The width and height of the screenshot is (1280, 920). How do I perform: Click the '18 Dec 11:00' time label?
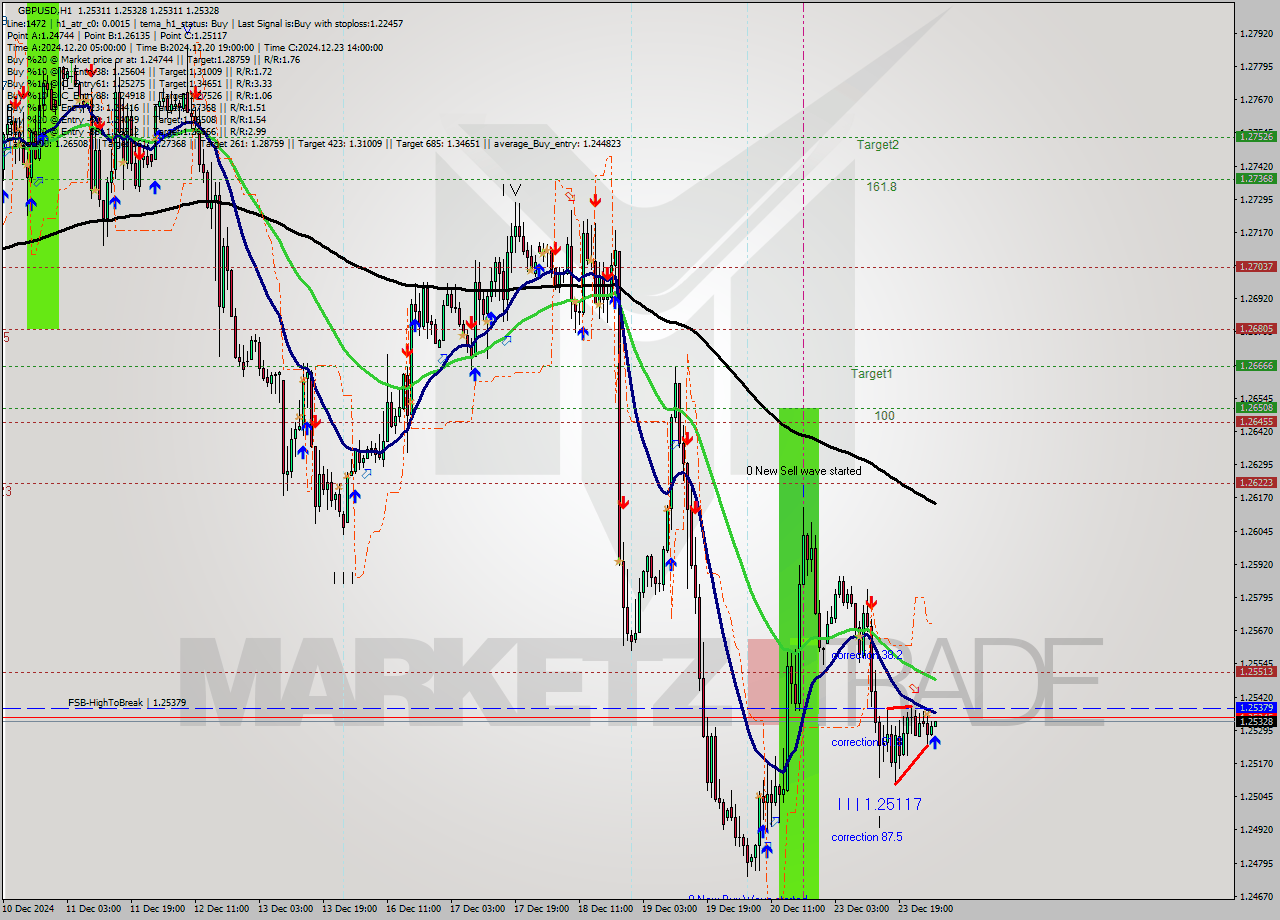tap(605, 909)
